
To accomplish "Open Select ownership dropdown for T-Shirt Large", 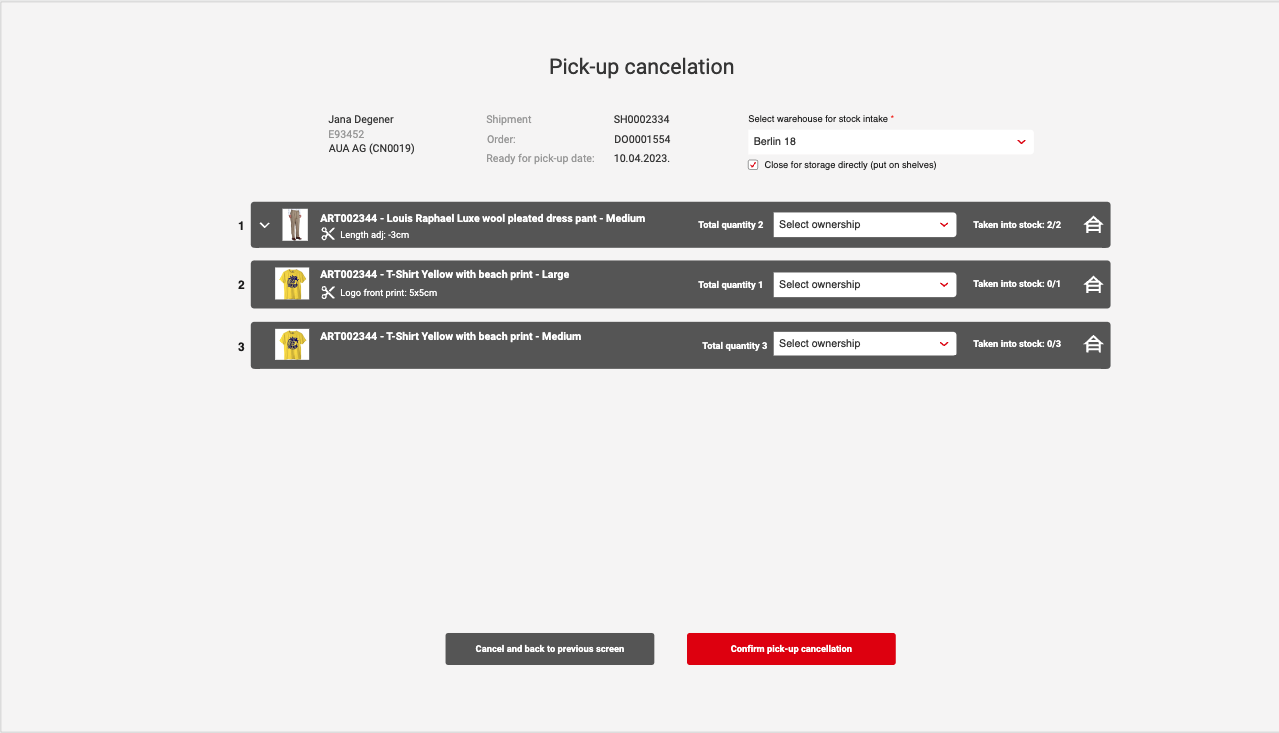I will tap(864, 285).
